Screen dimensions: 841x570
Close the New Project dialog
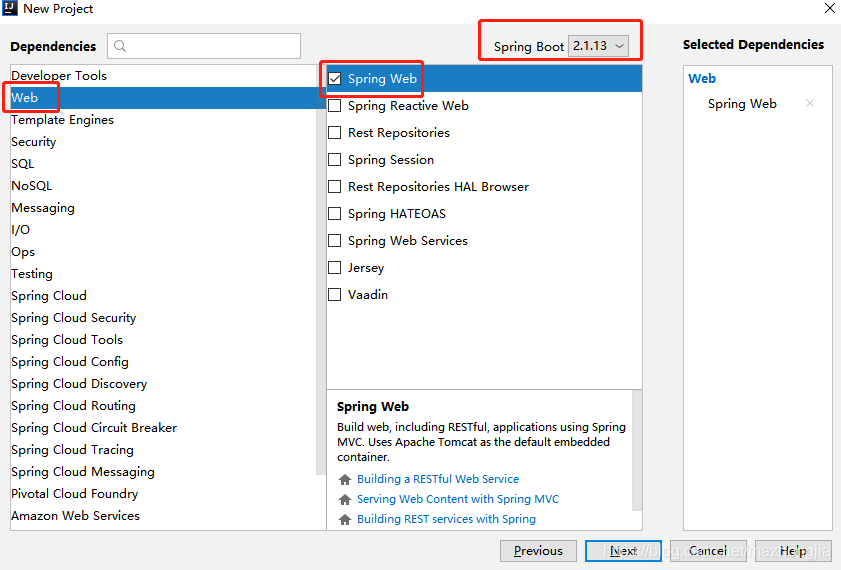[x=829, y=8]
